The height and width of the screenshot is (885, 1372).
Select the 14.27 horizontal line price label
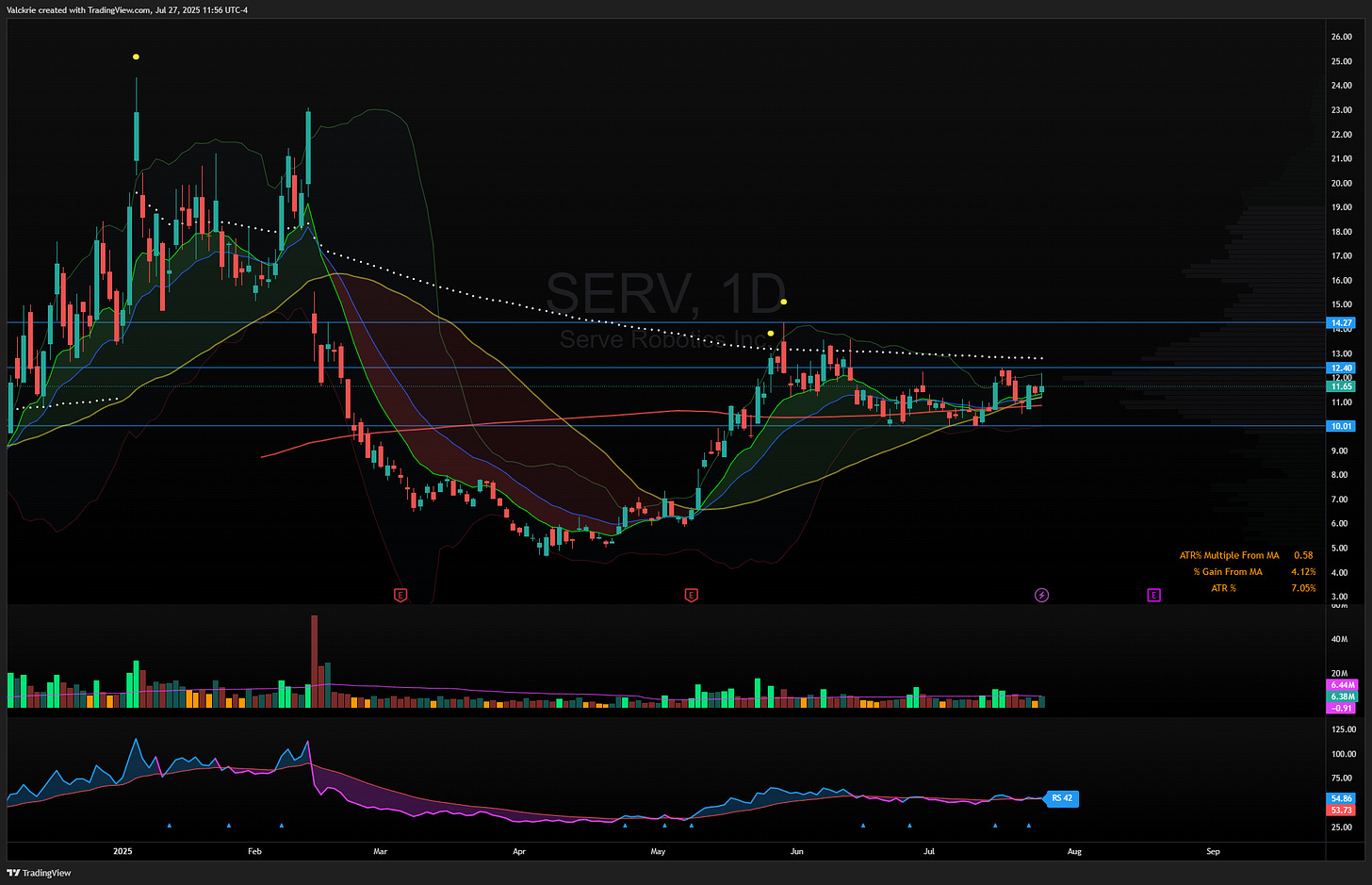(1341, 322)
